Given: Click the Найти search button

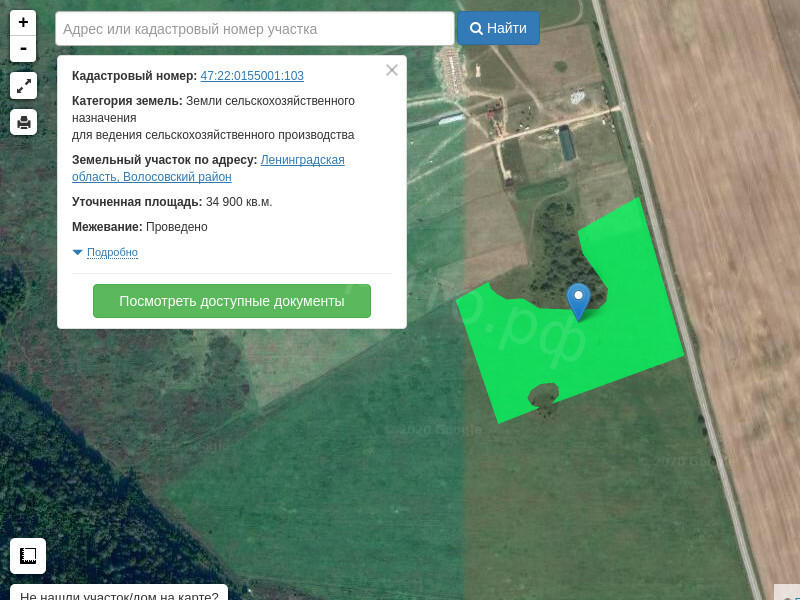Looking at the screenshot, I should (x=498, y=28).
